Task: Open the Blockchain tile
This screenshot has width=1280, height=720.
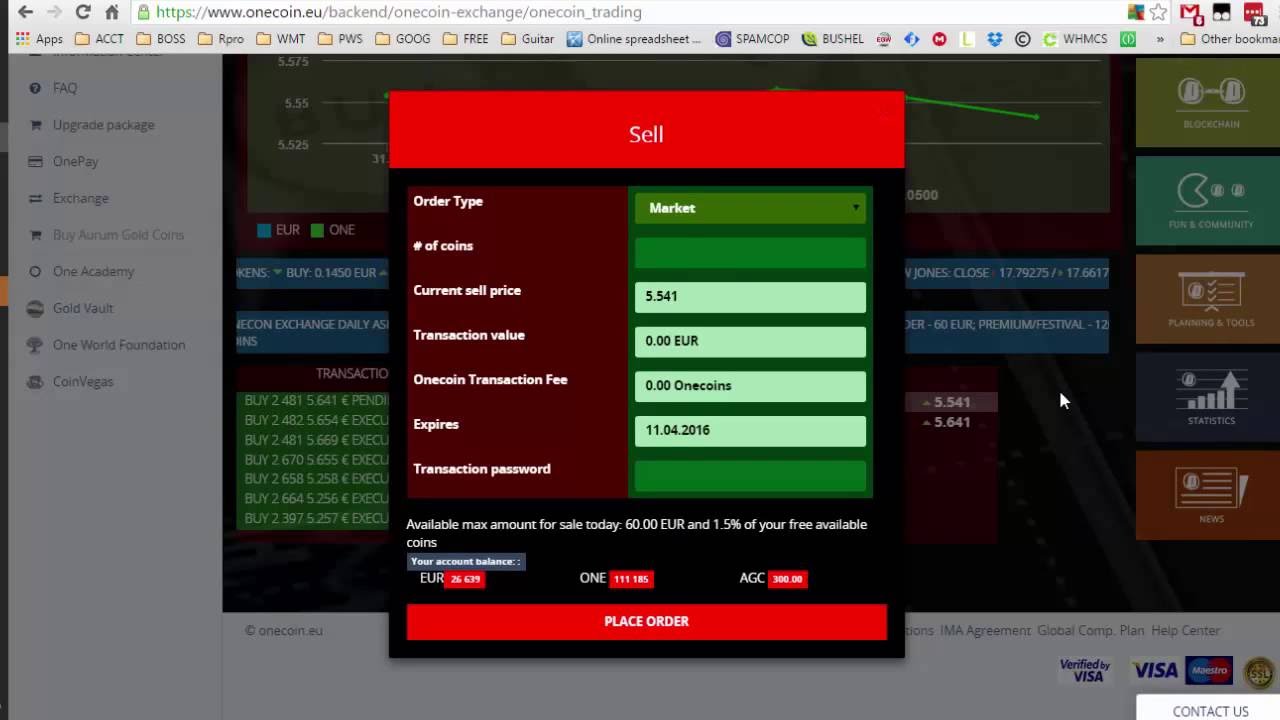Action: (1207, 102)
